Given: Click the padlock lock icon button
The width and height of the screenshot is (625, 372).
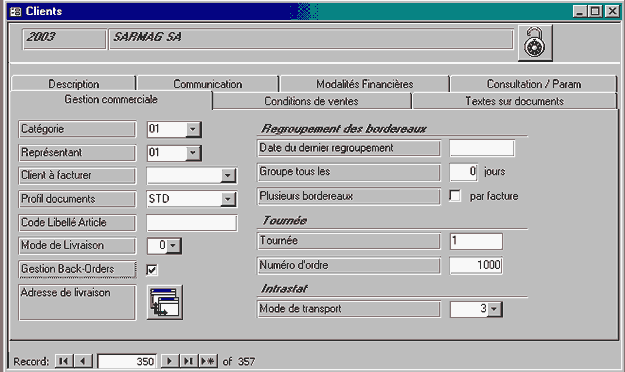Looking at the screenshot, I should click(535, 43).
